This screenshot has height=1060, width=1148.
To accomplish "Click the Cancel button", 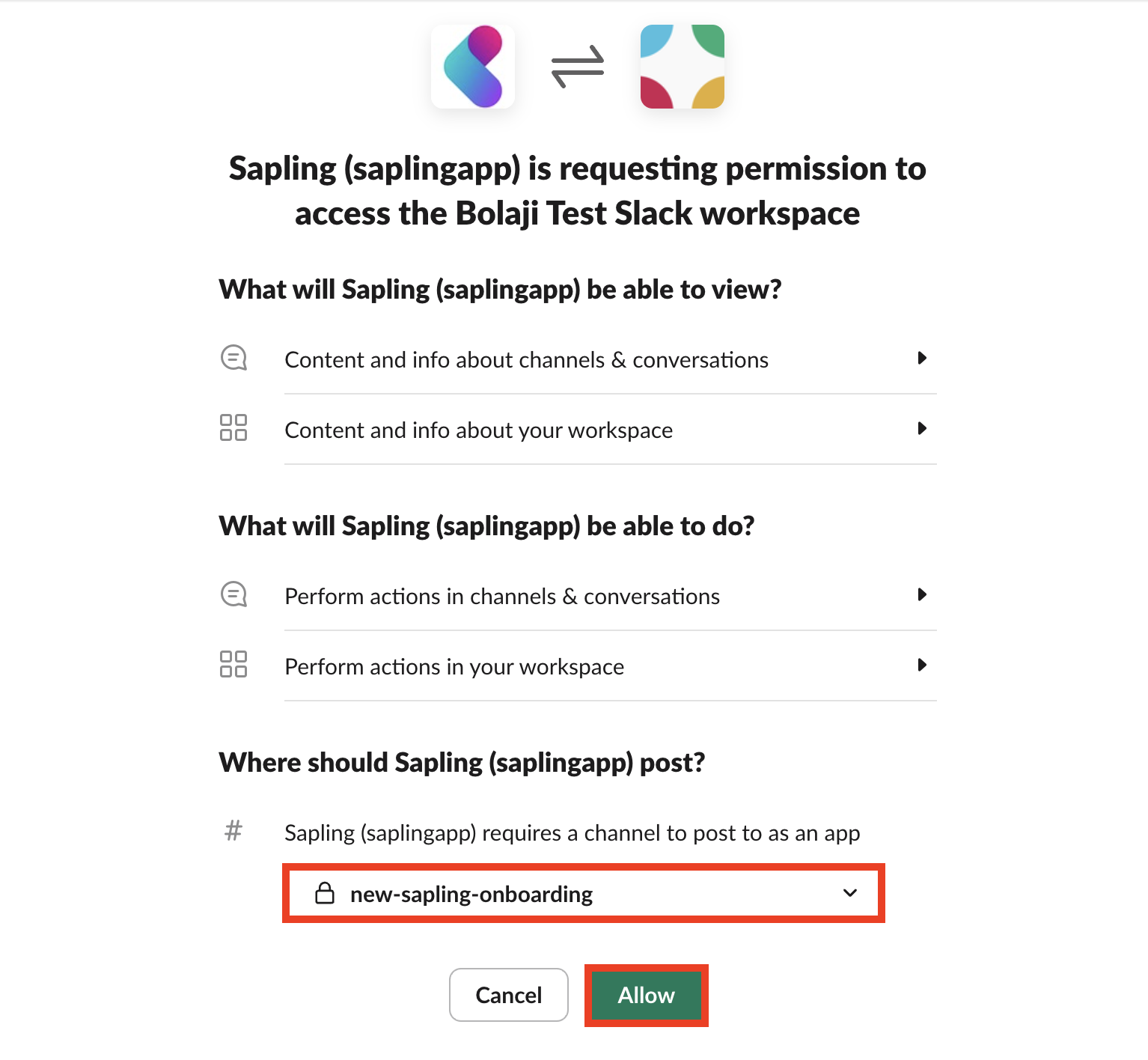I will (x=509, y=995).
